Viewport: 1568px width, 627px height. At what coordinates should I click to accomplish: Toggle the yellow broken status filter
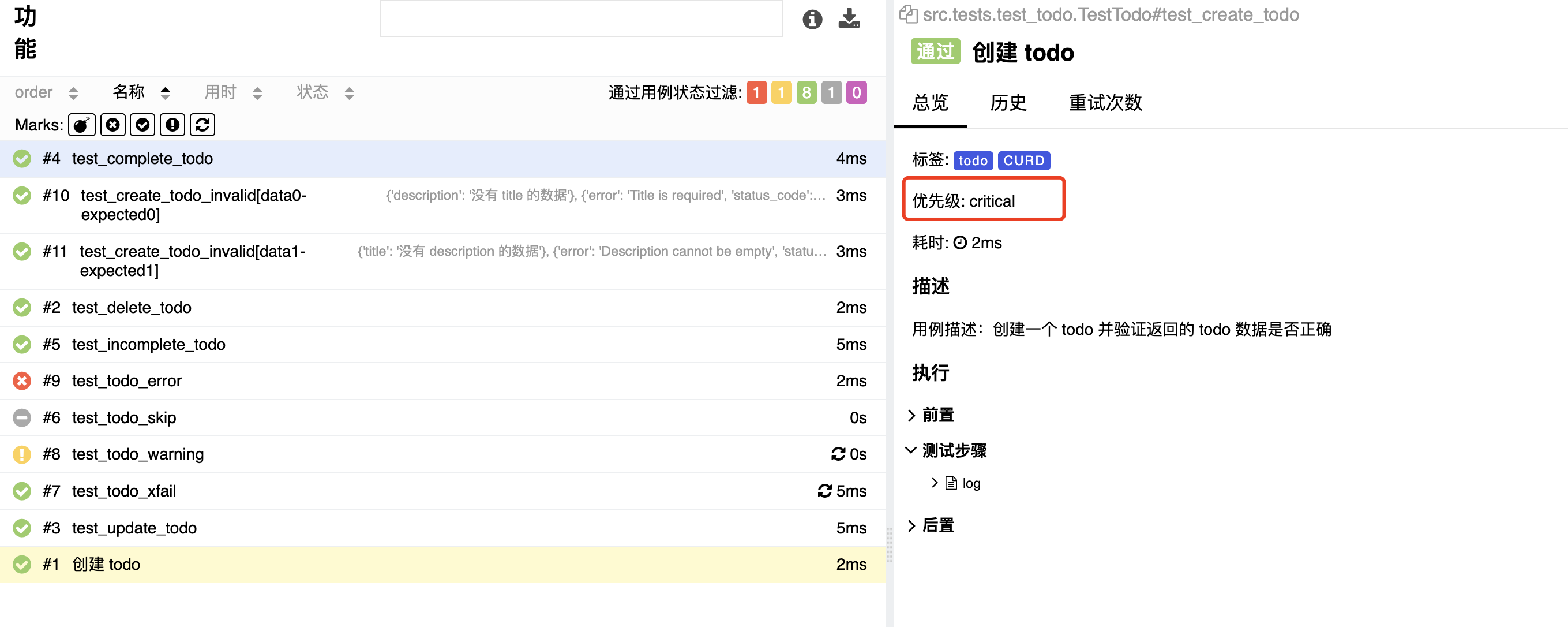(x=781, y=92)
